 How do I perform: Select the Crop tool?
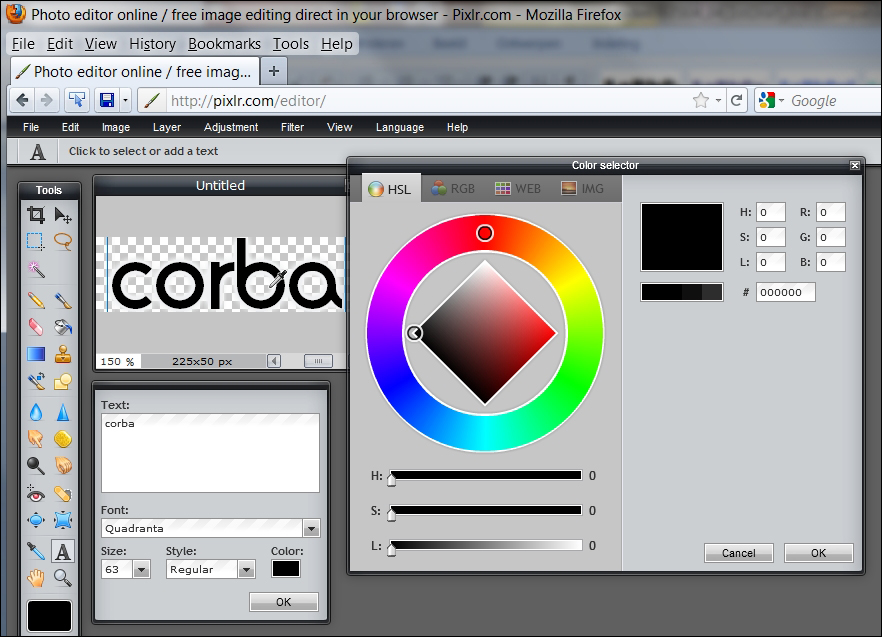point(36,214)
